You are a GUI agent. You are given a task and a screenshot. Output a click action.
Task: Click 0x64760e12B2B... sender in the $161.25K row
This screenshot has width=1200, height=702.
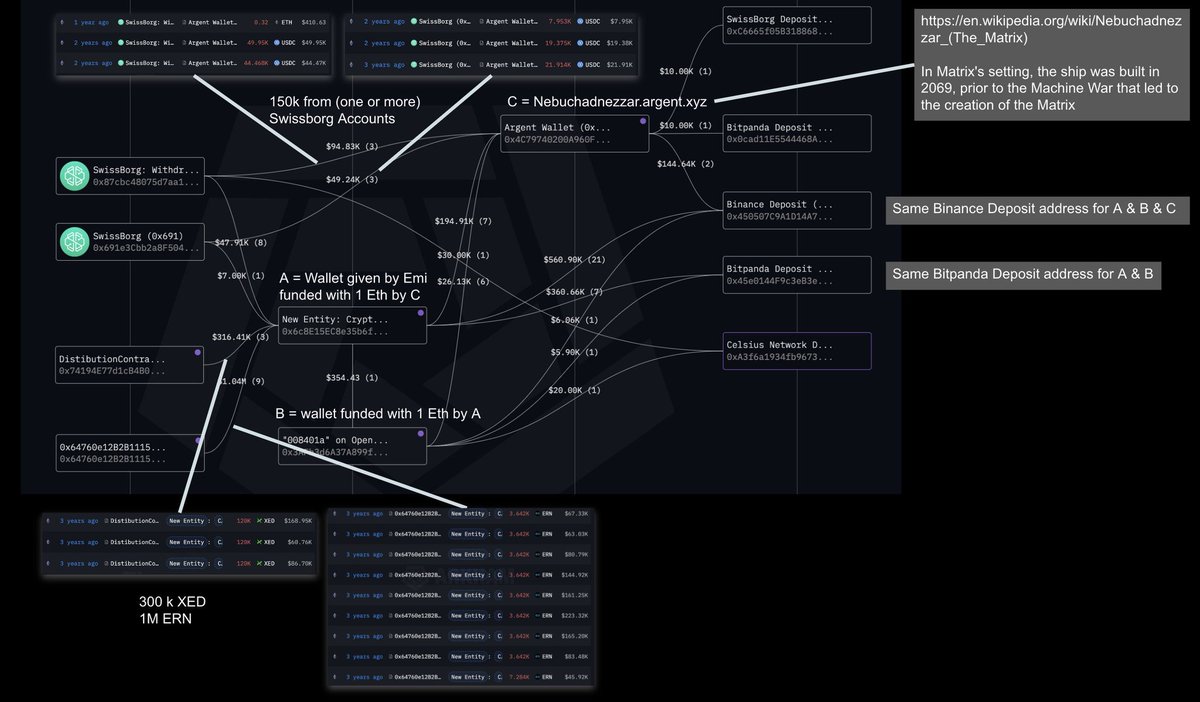(x=418, y=595)
